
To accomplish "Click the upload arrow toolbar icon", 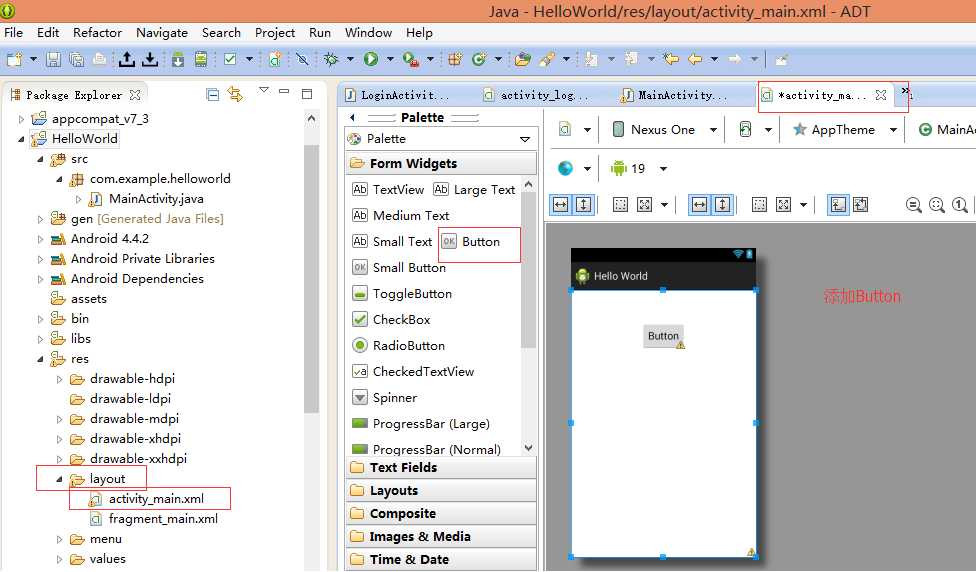I will (127, 59).
